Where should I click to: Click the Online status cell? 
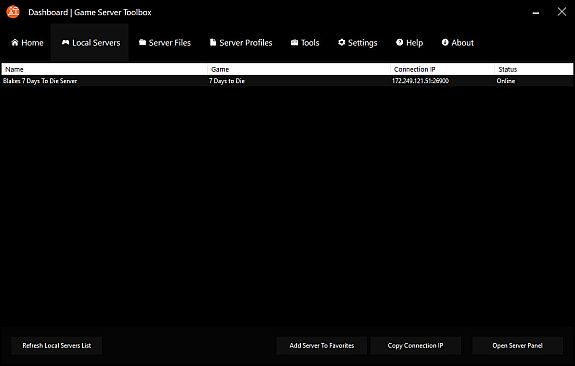(506, 81)
